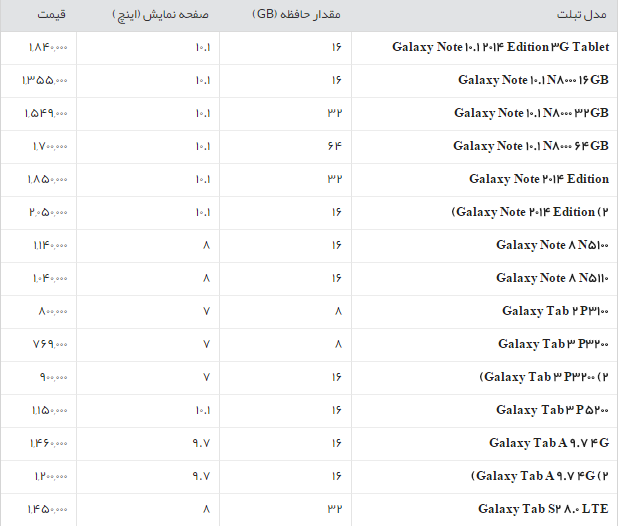This screenshot has width=620, height=526.
Task: Click Galaxy Note 10.1 N8000 16GB model name
Action: (533, 80)
